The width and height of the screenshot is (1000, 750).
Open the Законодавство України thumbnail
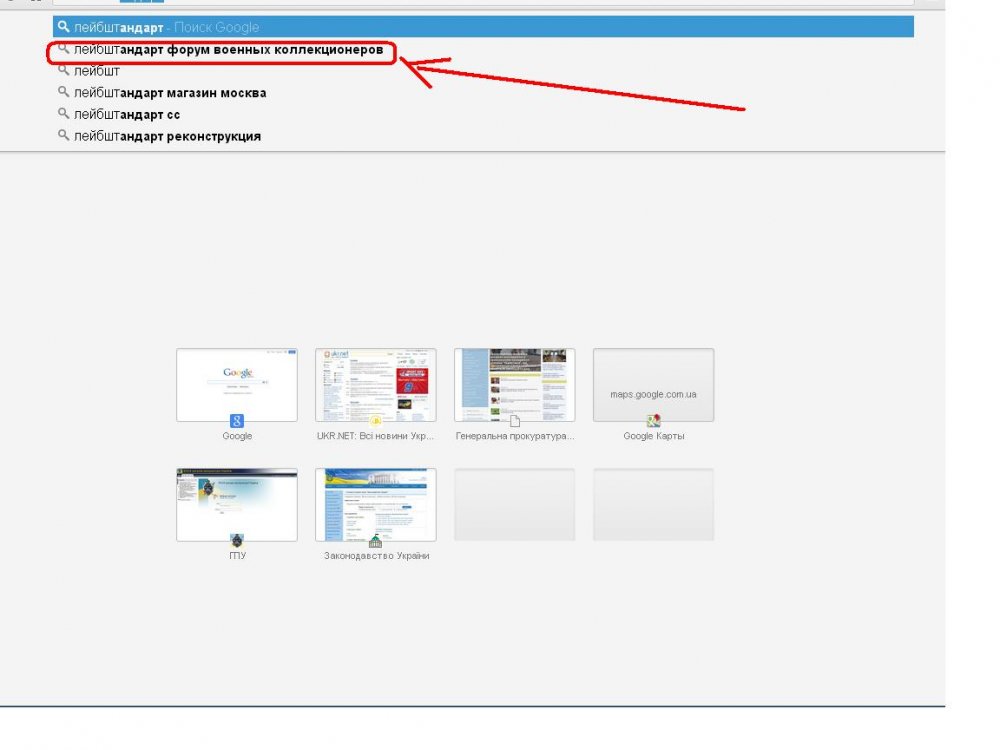click(x=376, y=504)
